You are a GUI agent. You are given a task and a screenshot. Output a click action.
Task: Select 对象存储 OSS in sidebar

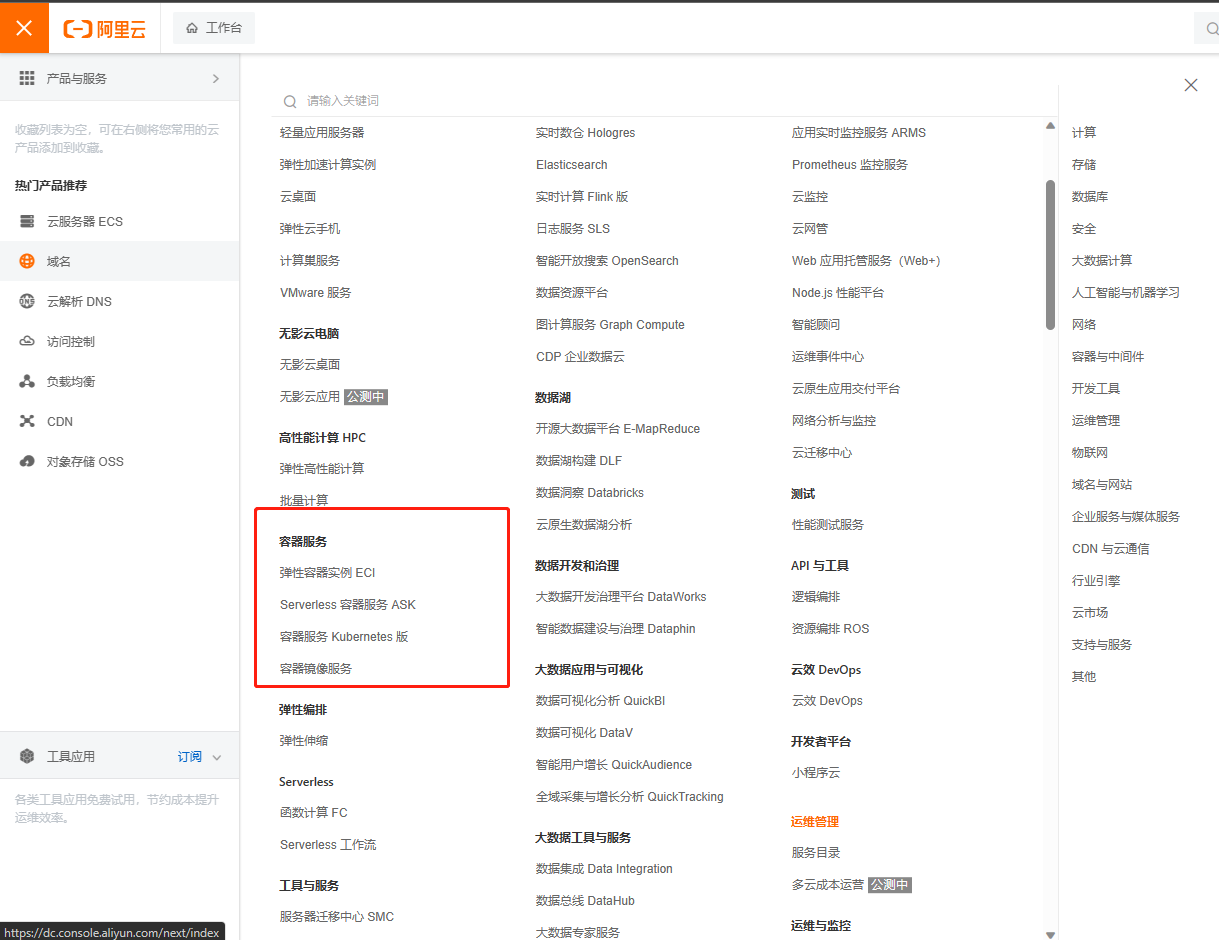pos(120,461)
